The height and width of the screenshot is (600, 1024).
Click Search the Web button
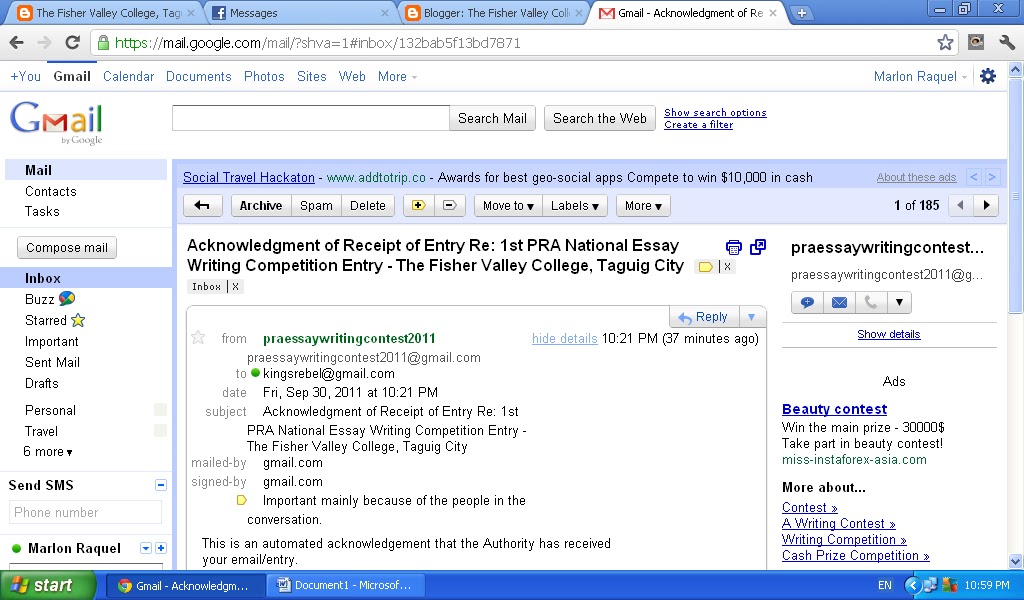(x=600, y=118)
